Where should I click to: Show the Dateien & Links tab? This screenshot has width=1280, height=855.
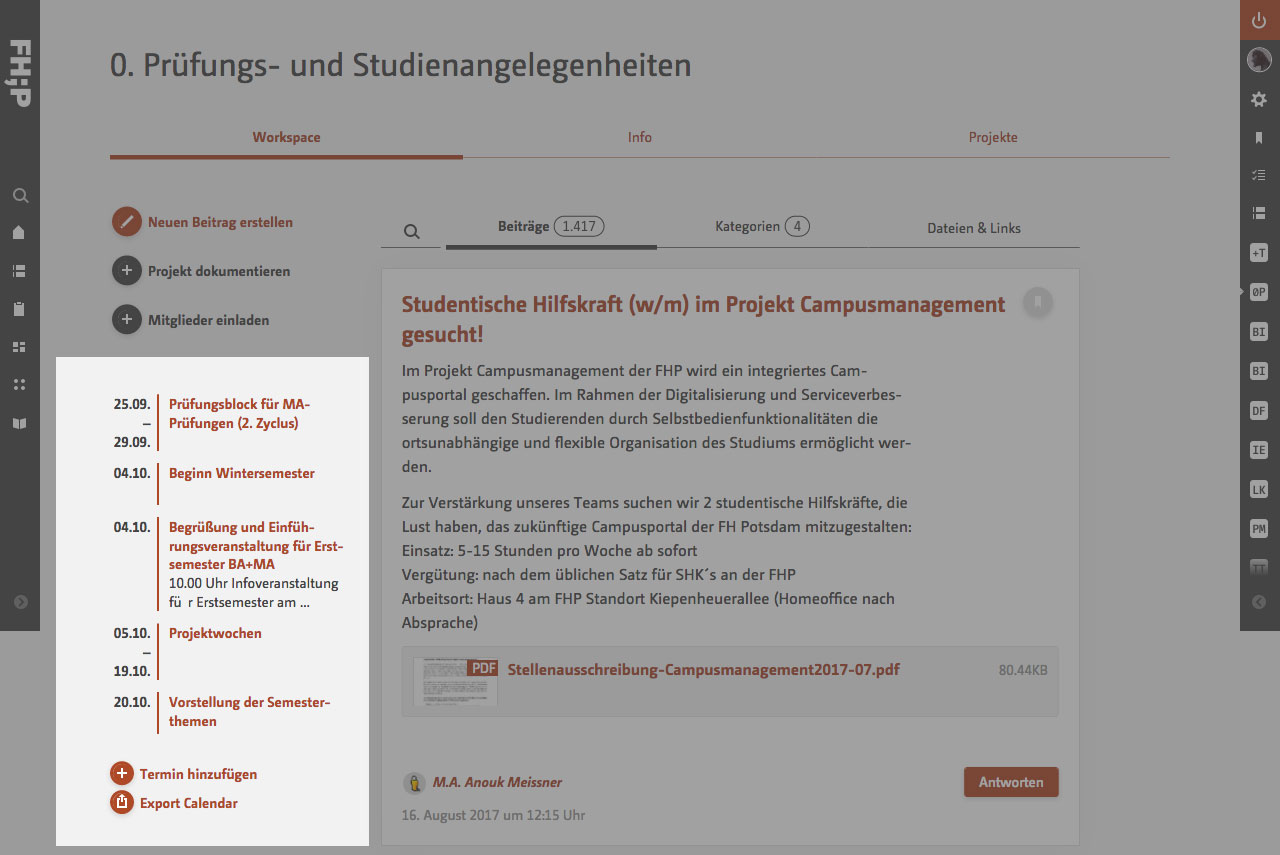coord(974,228)
